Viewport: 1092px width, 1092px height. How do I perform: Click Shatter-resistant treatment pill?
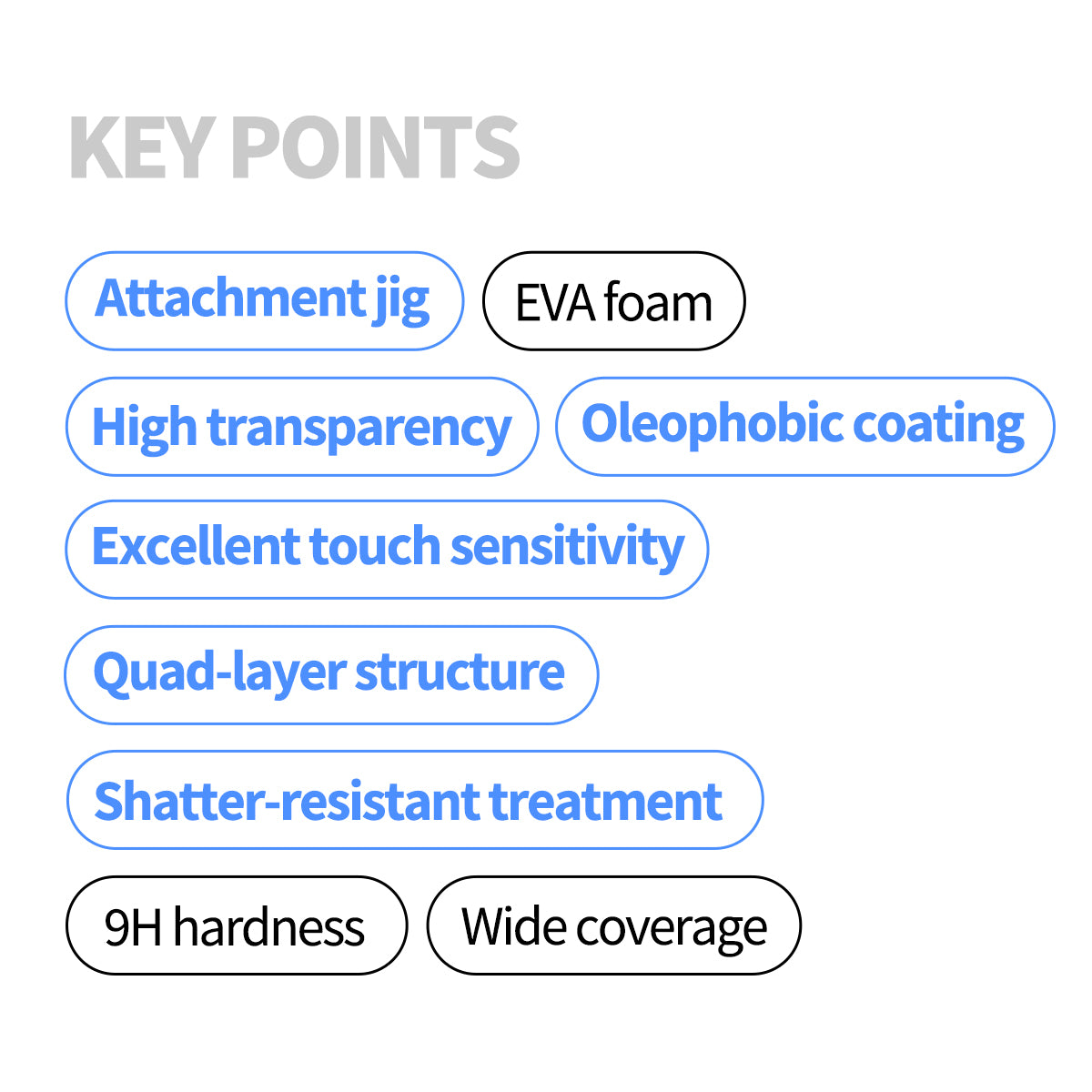414,800
